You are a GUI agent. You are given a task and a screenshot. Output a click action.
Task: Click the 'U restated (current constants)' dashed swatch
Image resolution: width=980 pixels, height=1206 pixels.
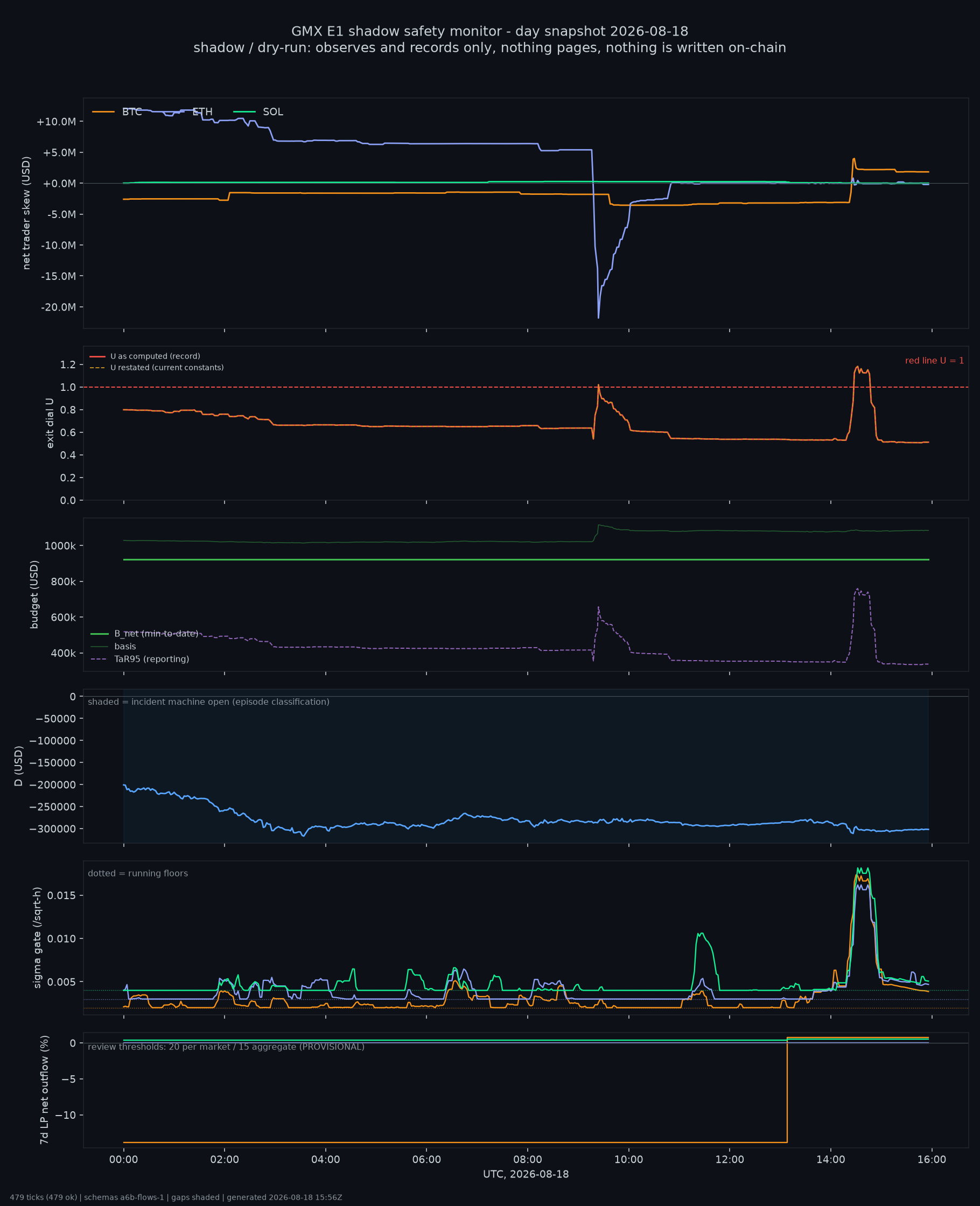(97, 368)
